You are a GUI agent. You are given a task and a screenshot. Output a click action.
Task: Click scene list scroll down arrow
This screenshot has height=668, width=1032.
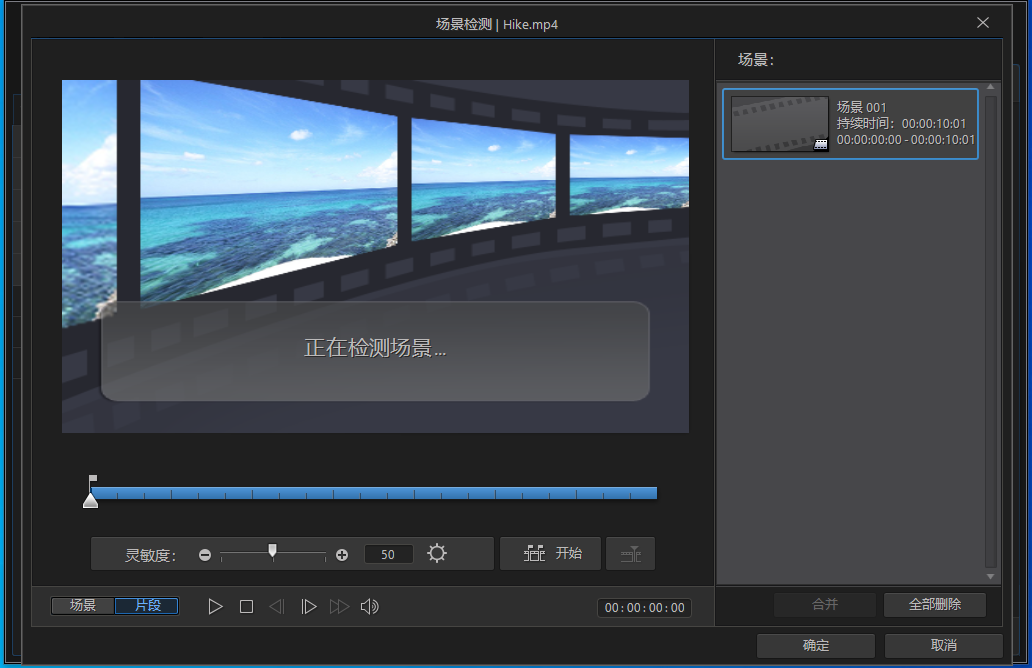coord(991,577)
